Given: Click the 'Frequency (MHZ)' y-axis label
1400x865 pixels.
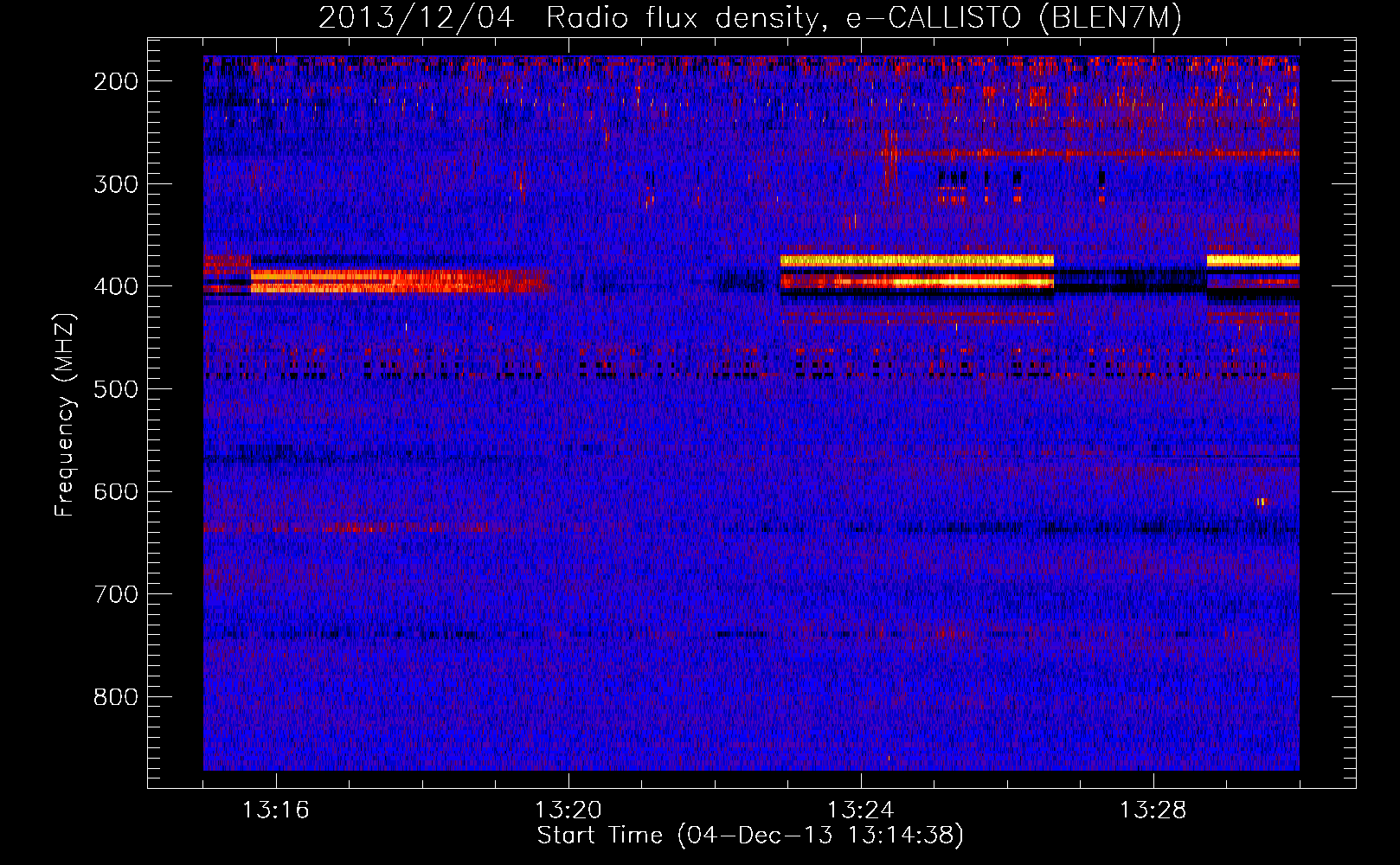Looking at the screenshot, I should [65, 415].
